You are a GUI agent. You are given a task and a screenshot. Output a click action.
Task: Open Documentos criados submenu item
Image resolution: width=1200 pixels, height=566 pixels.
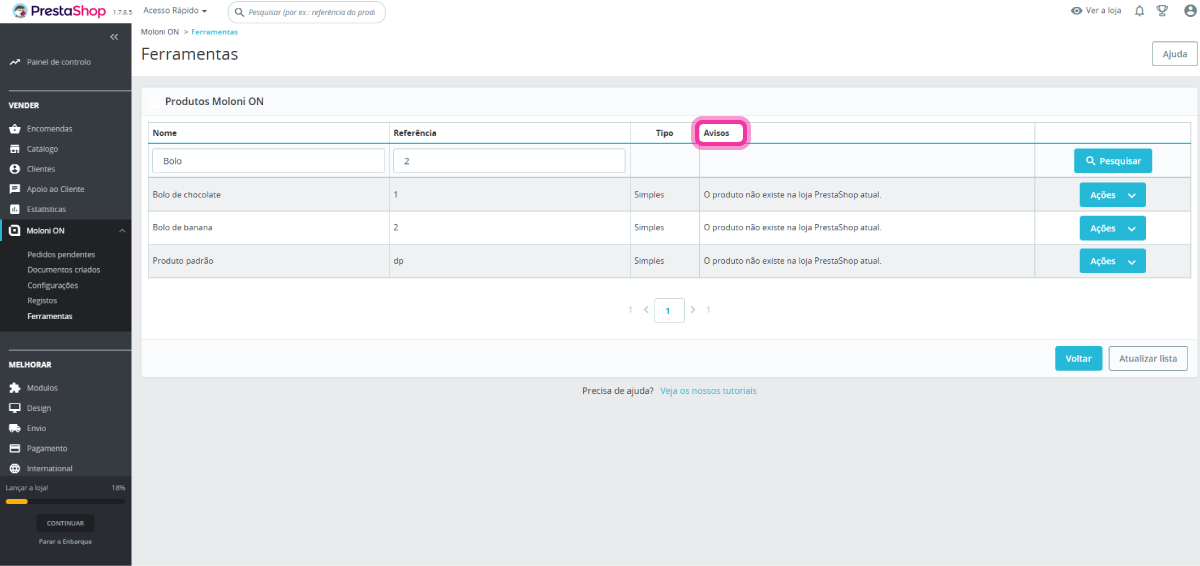(x=64, y=270)
